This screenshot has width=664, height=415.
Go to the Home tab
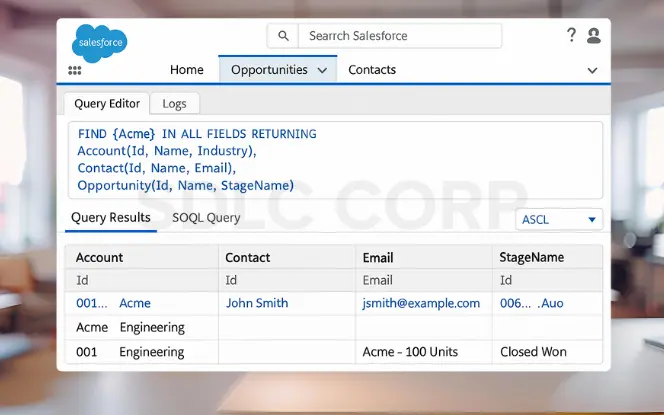187,70
